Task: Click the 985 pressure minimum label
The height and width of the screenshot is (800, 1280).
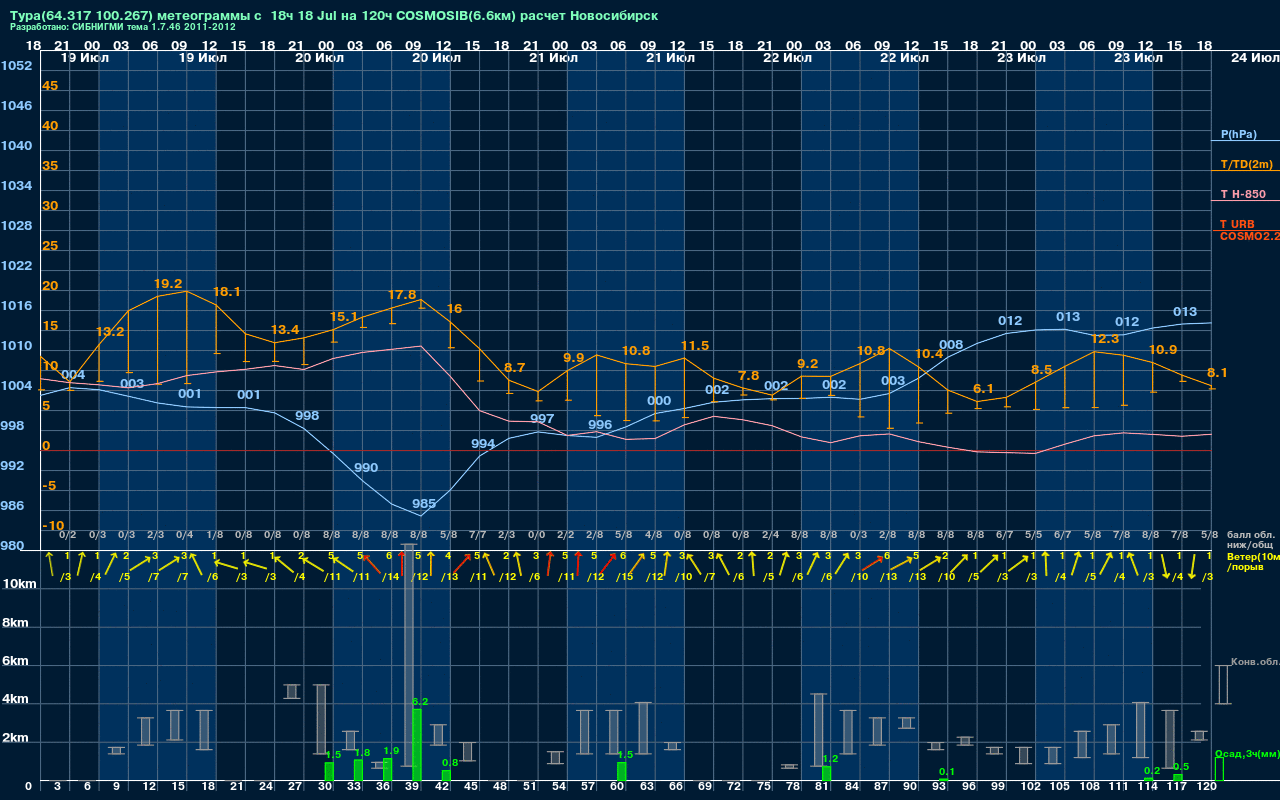Action: coord(424,504)
